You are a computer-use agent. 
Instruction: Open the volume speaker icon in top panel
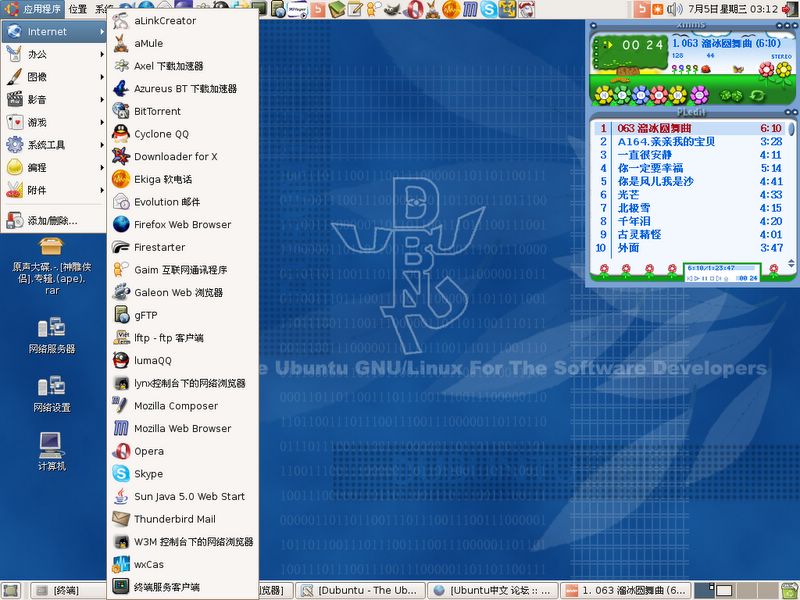click(674, 9)
